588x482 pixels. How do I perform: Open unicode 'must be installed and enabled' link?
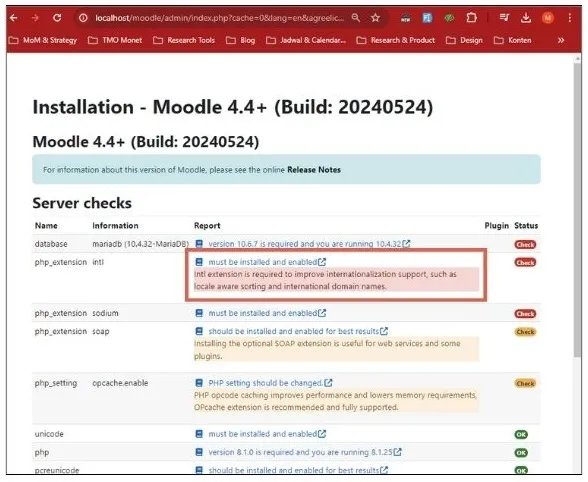click(x=267, y=434)
